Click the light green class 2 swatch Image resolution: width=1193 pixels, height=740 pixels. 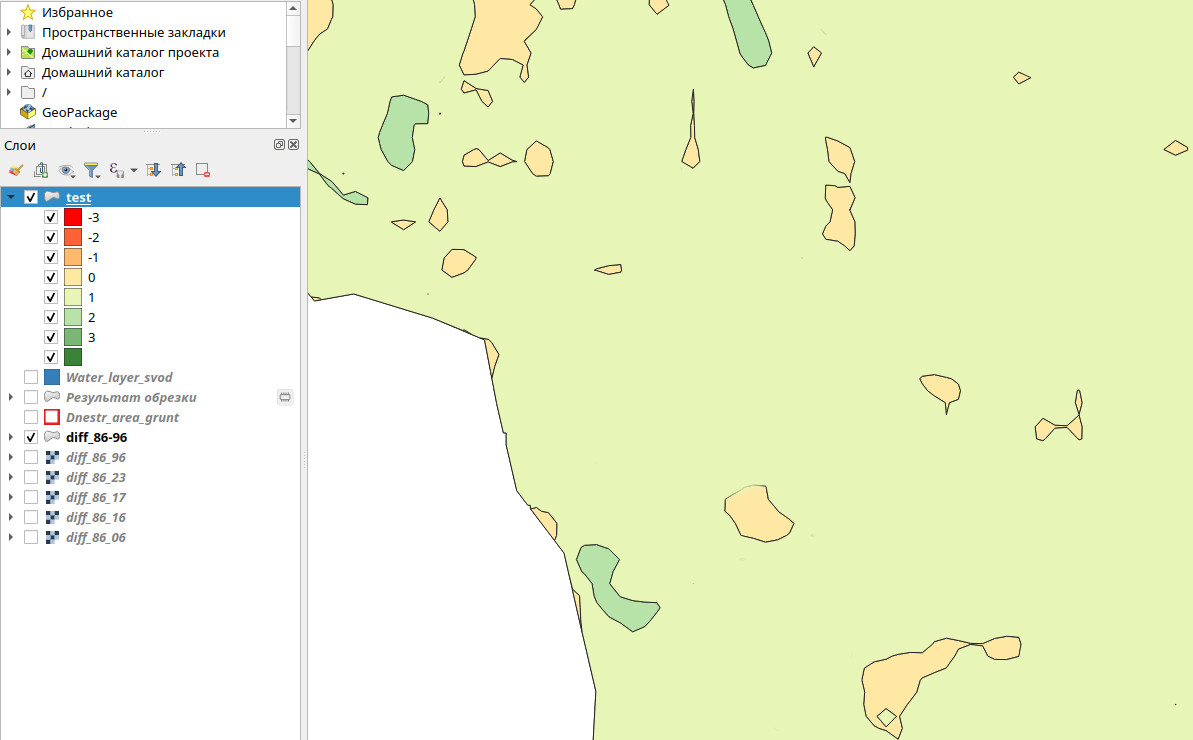tap(73, 317)
